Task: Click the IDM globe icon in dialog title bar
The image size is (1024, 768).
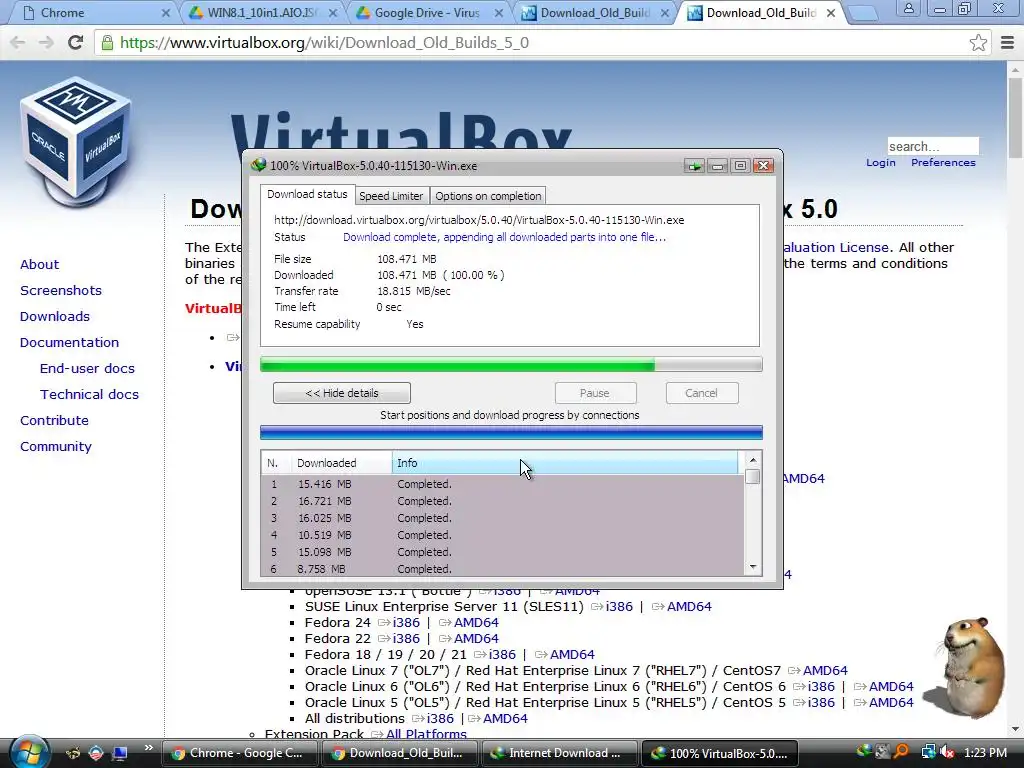Action: tap(259, 165)
